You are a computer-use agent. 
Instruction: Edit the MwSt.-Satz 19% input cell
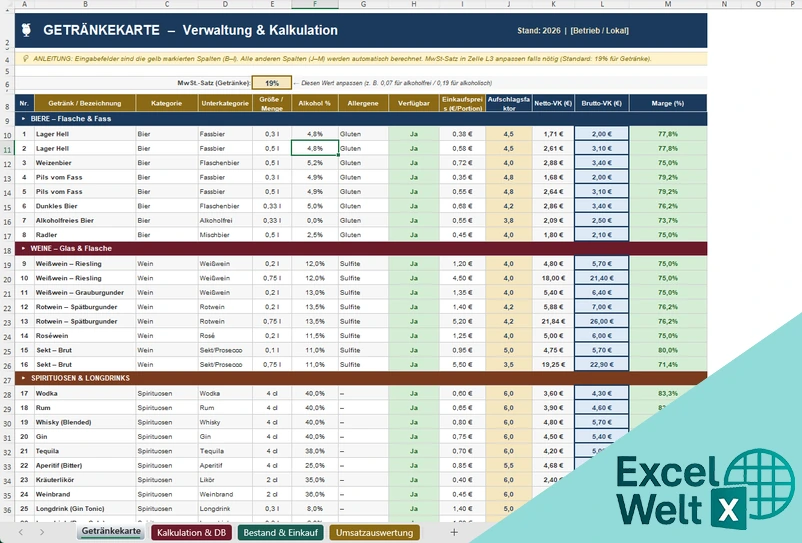point(272,83)
